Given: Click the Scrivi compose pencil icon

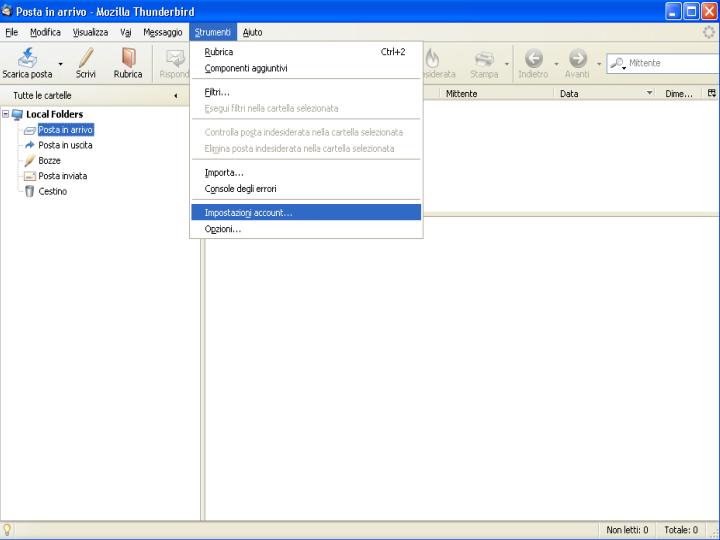Looking at the screenshot, I should coord(86,58).
